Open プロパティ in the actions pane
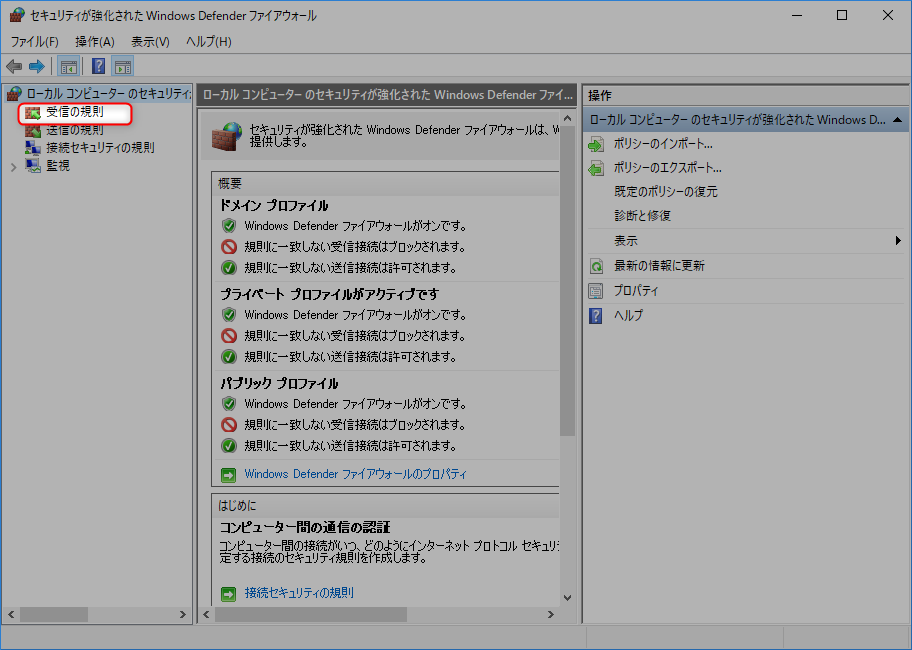This screenshot has width=912, height=650. point(636,291)
